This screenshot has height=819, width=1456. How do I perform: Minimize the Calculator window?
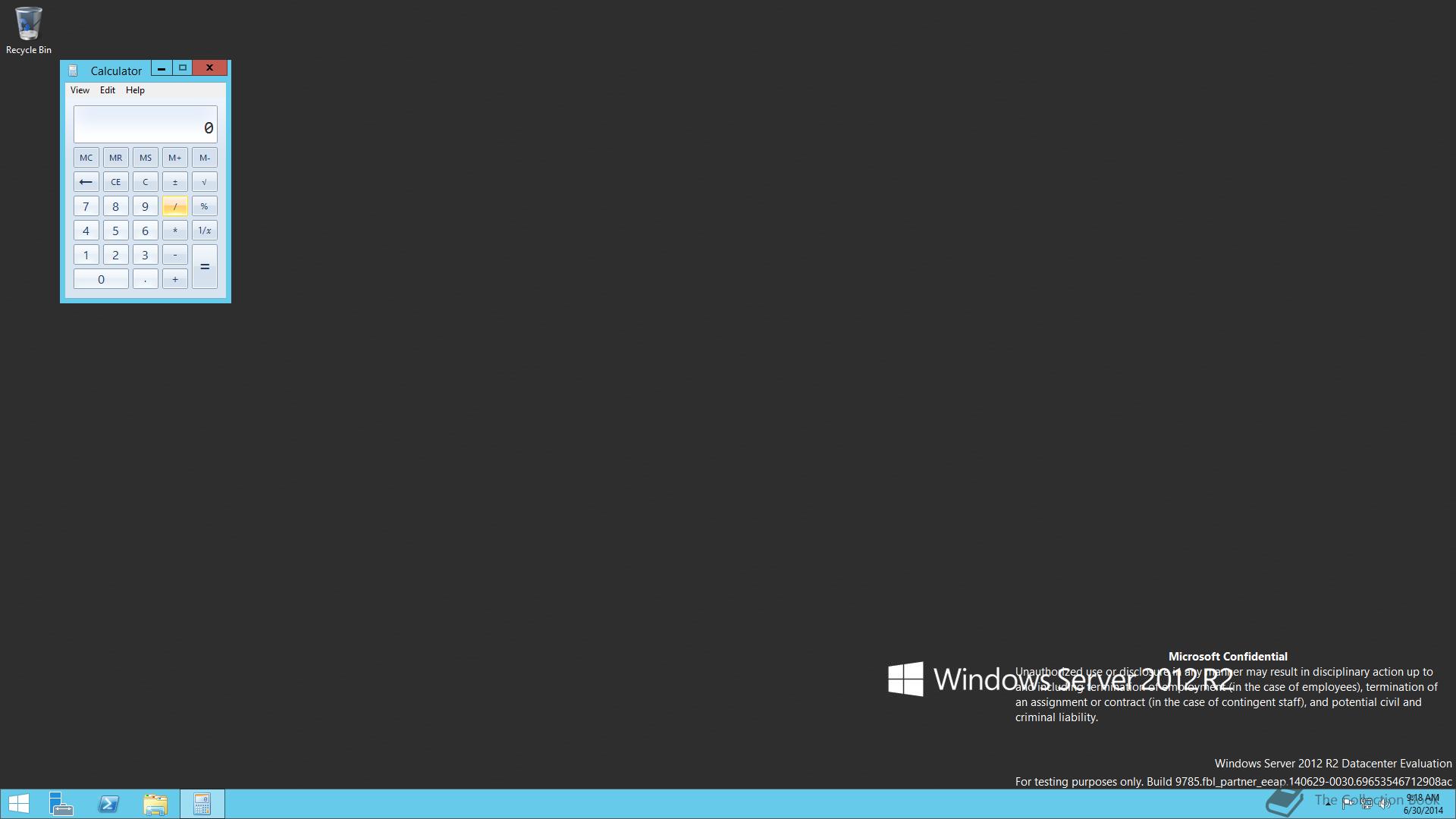click(162, 68)
